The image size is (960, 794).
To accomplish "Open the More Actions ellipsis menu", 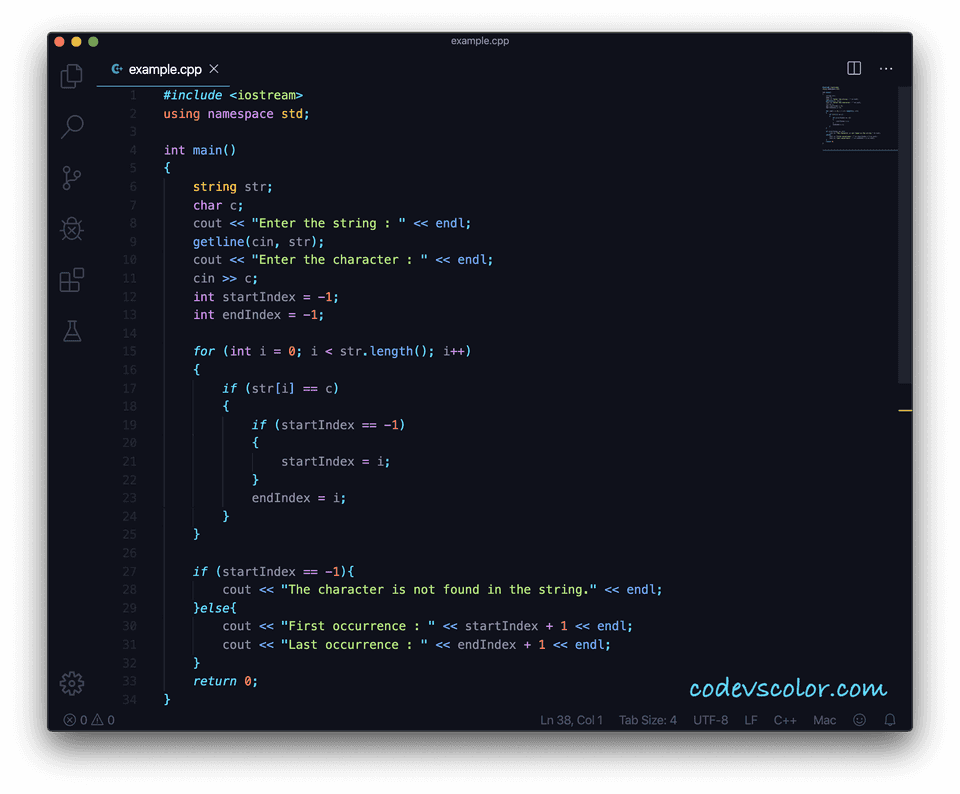I will [x=886, y=68].
